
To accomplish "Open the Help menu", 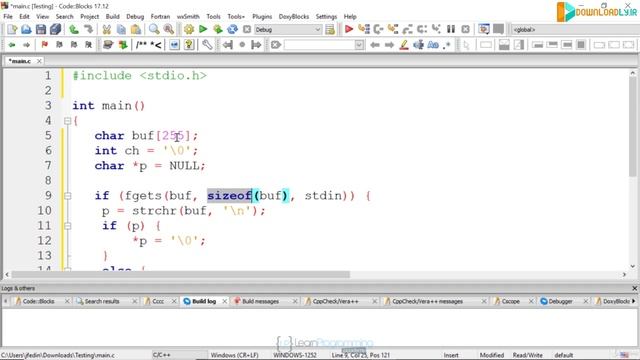I will pyautogui.click(x=350, y=17).
